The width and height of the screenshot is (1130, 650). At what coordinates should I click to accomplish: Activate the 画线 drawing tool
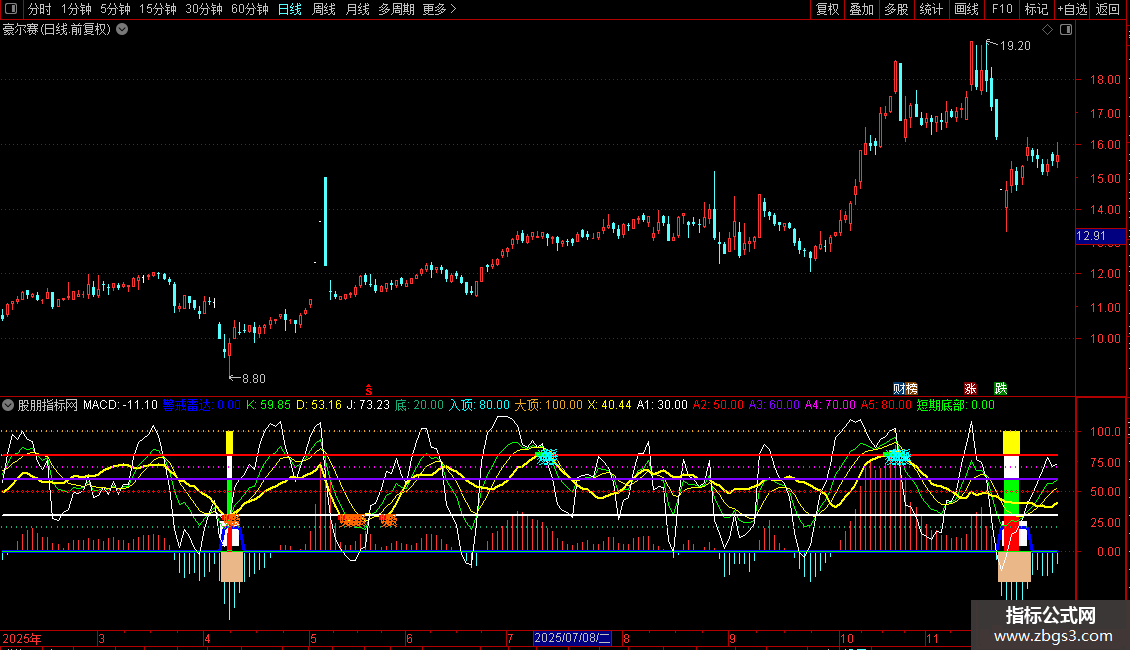[966, 9]
